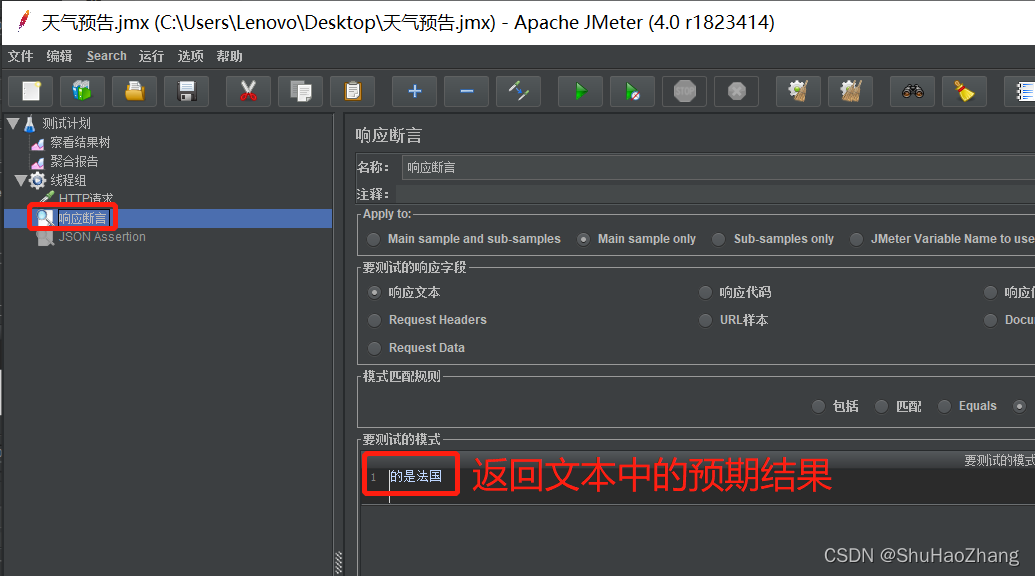Click the Copy icon in toolbar
Image resolution: width=1035 pixels, height=576 pixels.
pos(300,91)
